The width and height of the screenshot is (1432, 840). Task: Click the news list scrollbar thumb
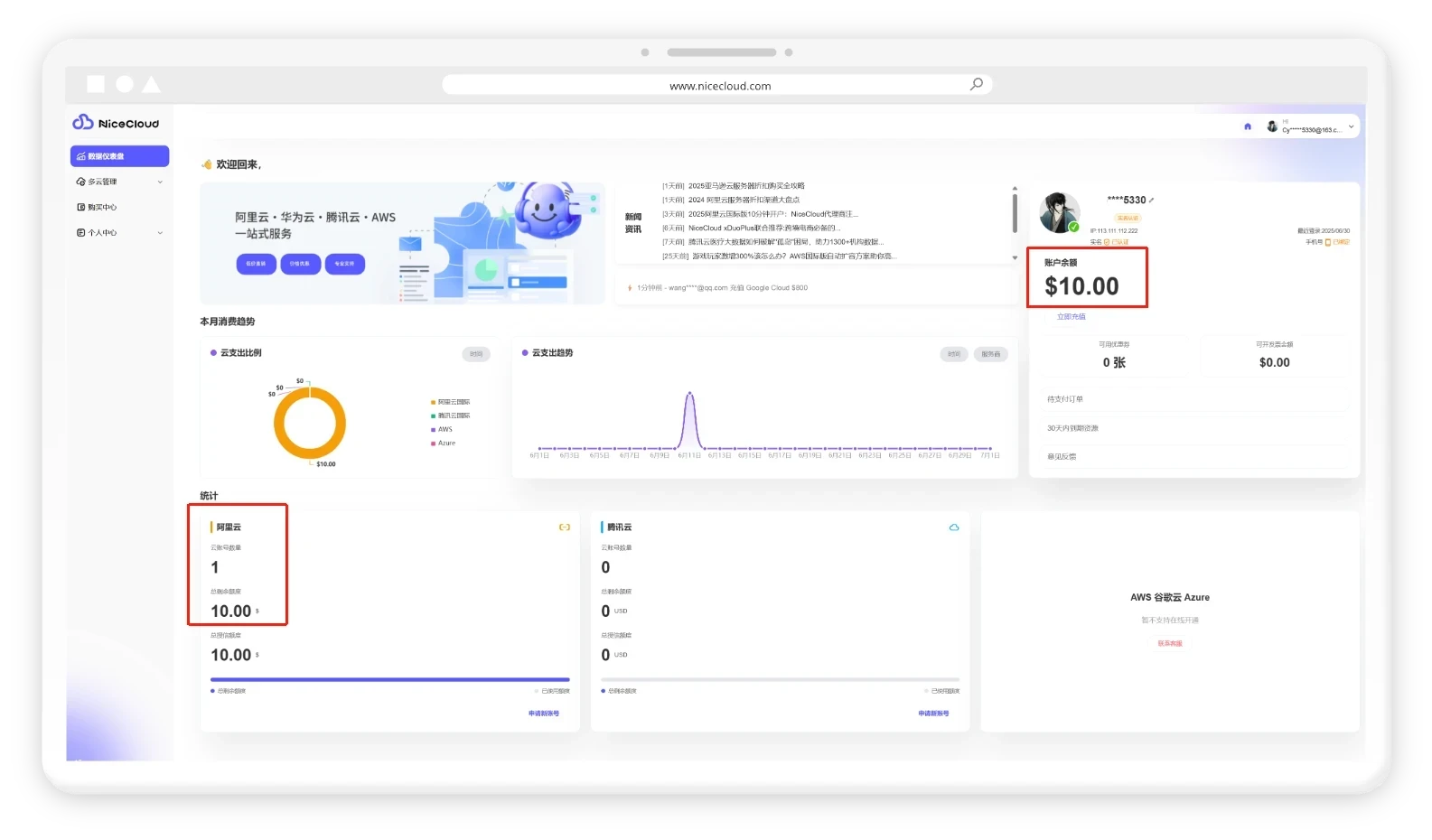click(1015, 213)
